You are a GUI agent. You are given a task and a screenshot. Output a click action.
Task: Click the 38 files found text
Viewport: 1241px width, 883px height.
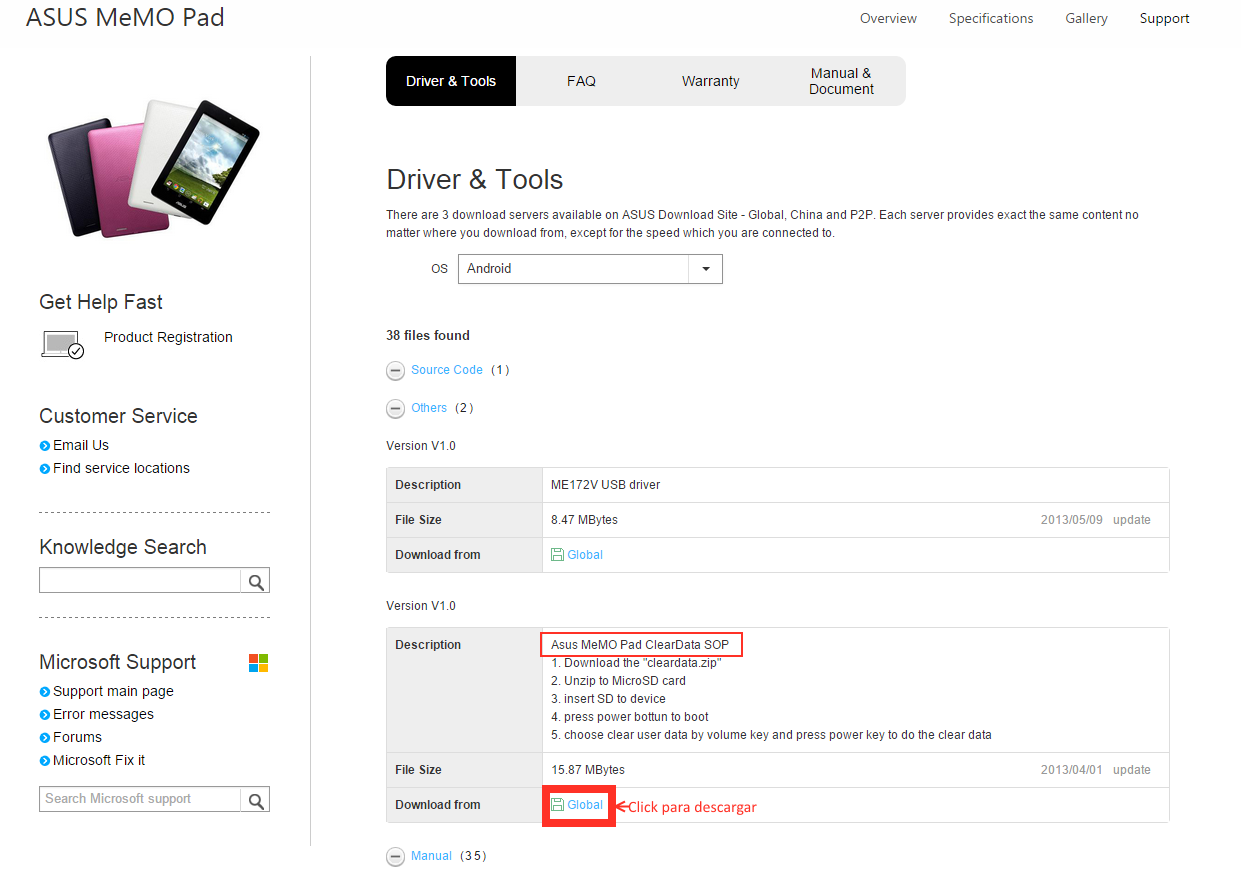tap(428, 335)
